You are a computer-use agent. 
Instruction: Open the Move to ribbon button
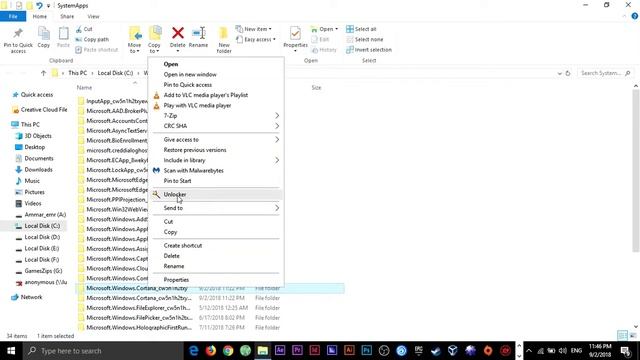135,40
